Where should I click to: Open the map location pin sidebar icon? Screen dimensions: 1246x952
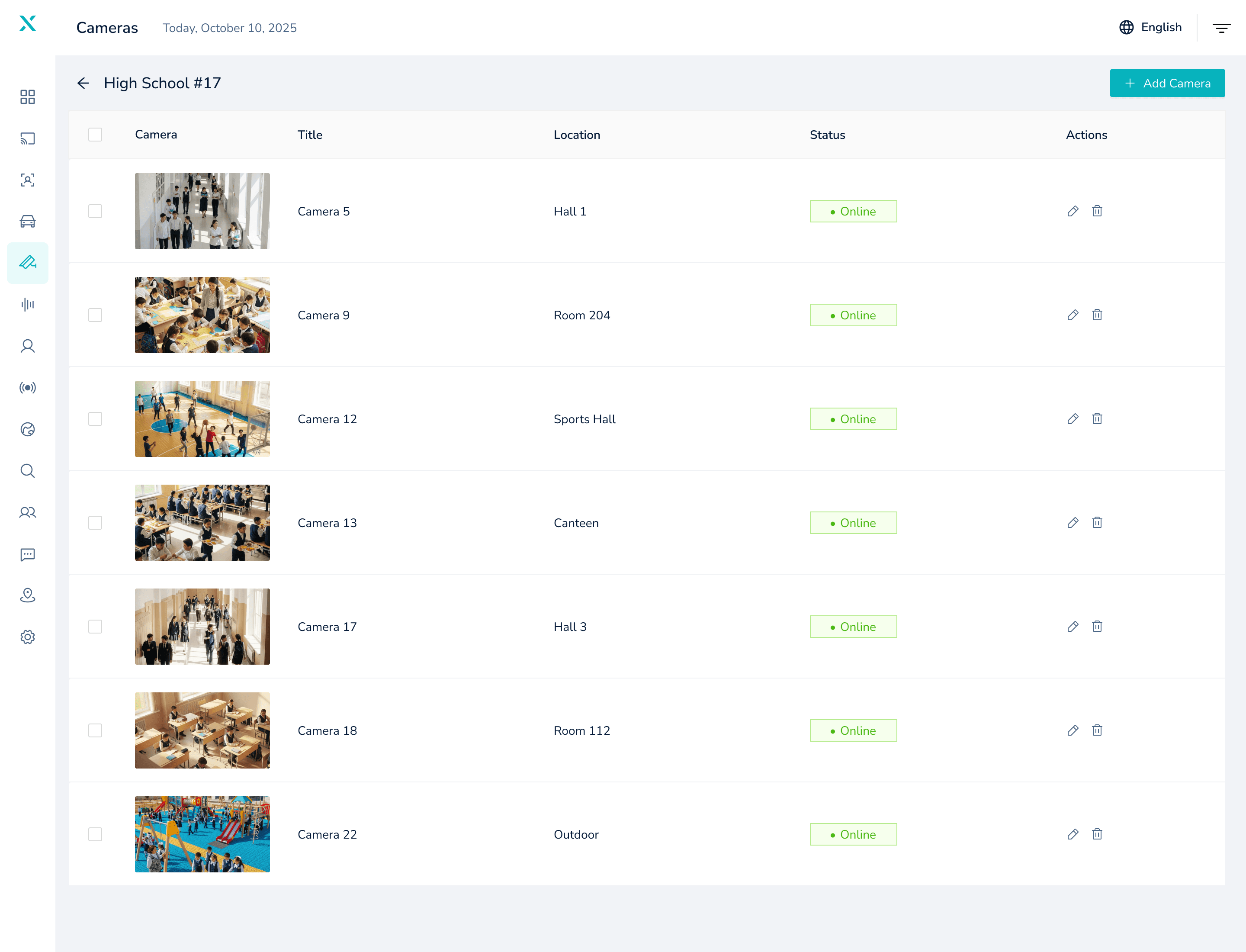tap(27, 595)
